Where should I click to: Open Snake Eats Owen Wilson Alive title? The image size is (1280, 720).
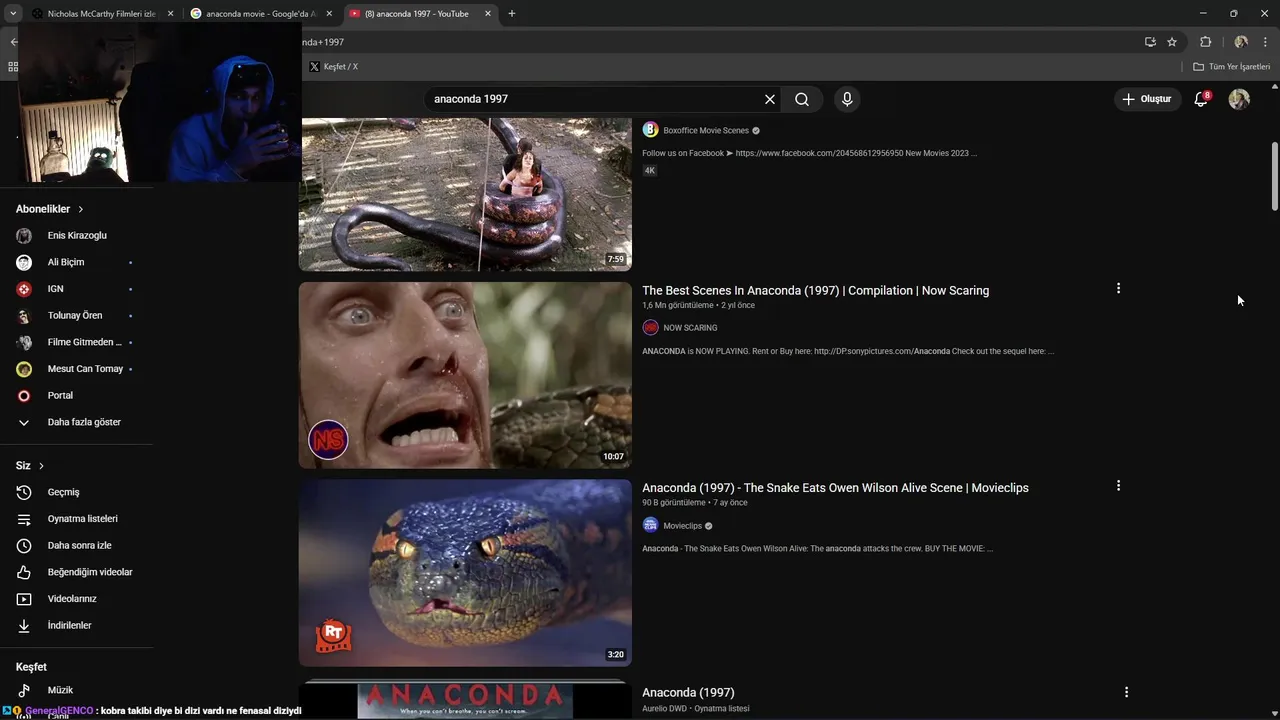835,488
